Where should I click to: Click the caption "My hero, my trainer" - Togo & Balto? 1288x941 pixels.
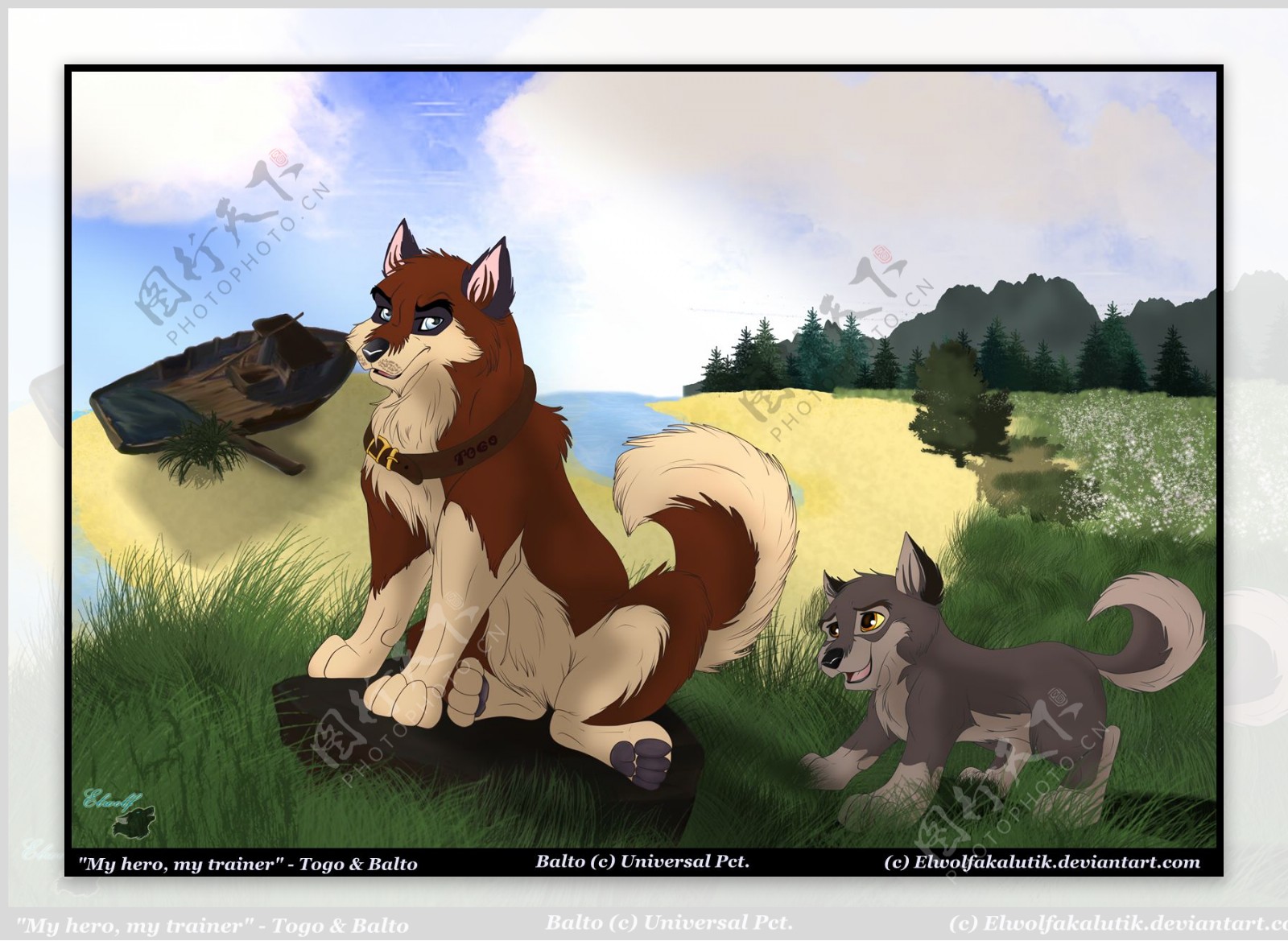coord(248,865)
